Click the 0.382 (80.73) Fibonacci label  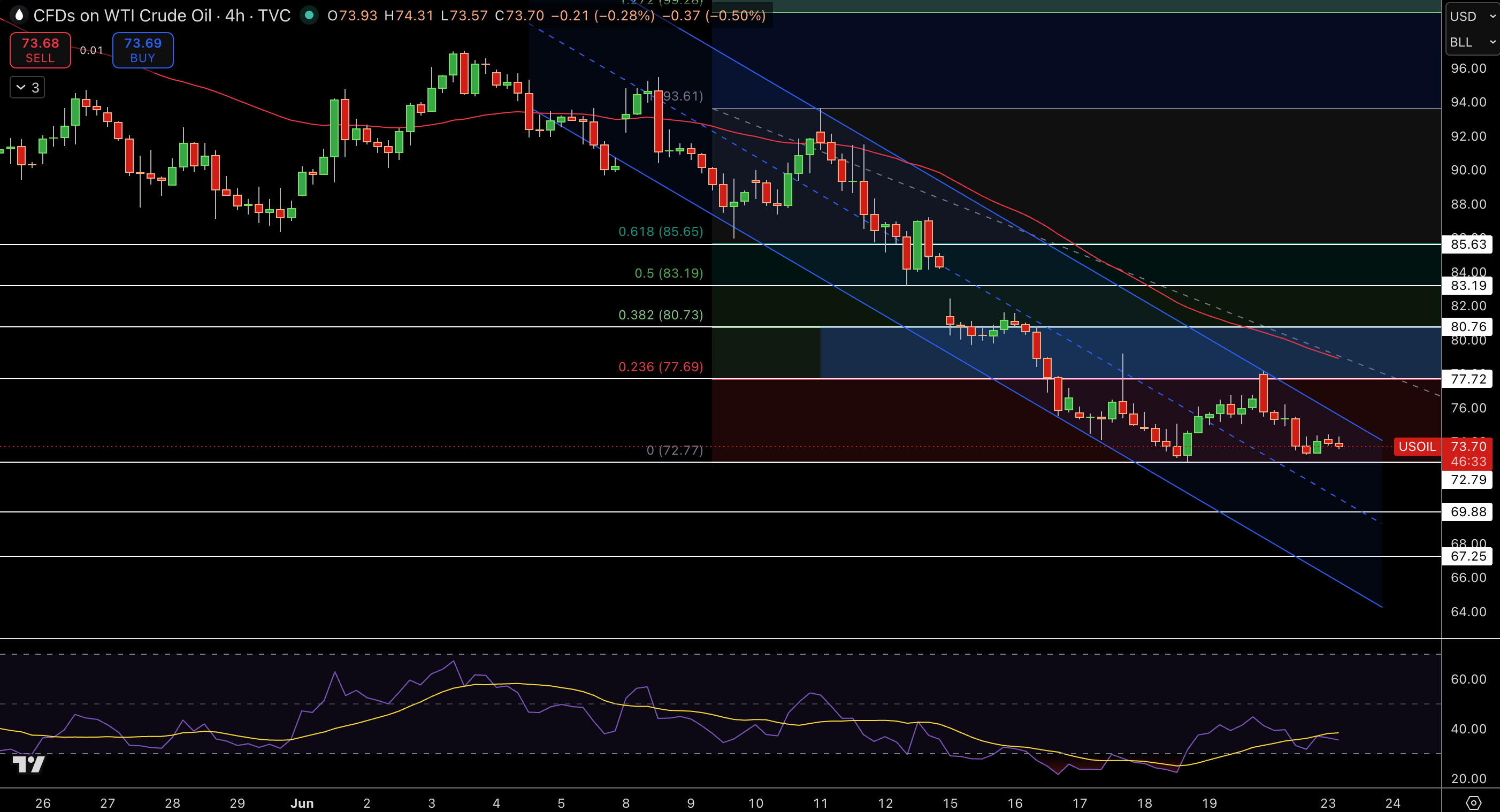[660, 315]
